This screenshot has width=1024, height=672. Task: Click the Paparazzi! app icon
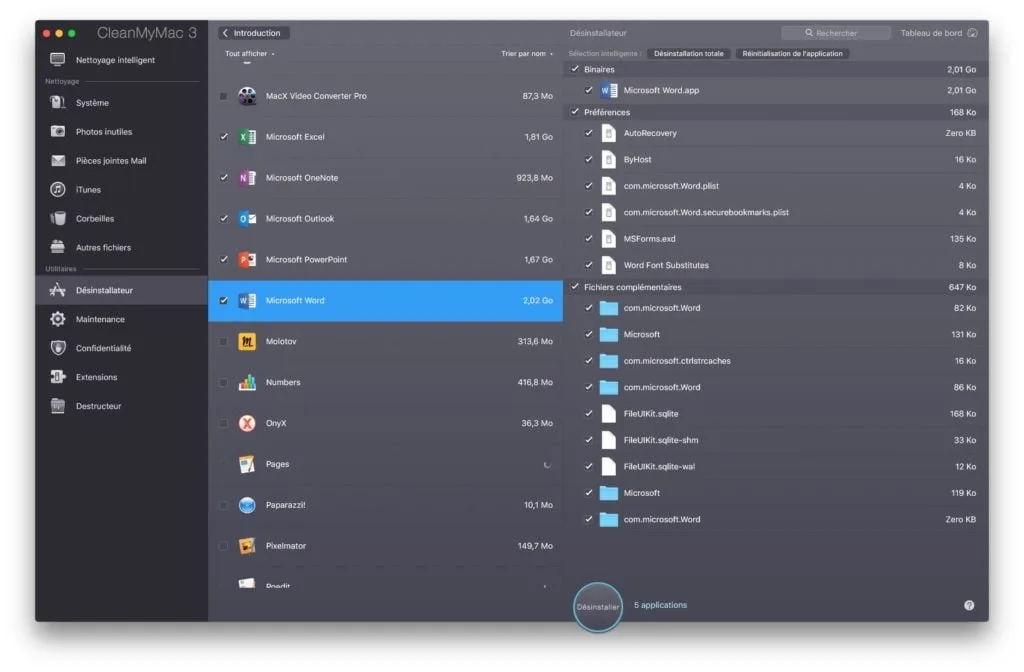[247, 505]
